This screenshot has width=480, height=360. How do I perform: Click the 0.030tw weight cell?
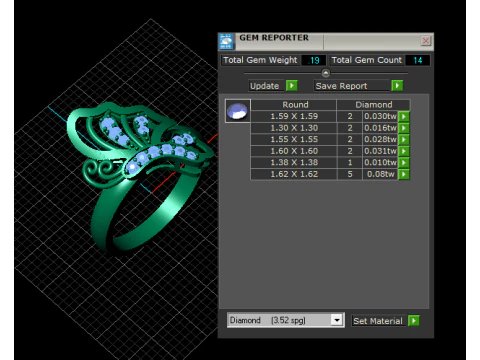[380, 116]
